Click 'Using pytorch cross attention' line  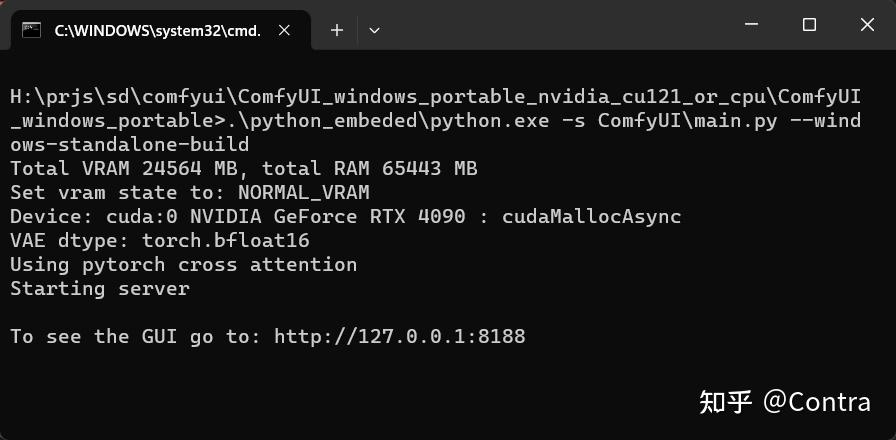point(183,265)
